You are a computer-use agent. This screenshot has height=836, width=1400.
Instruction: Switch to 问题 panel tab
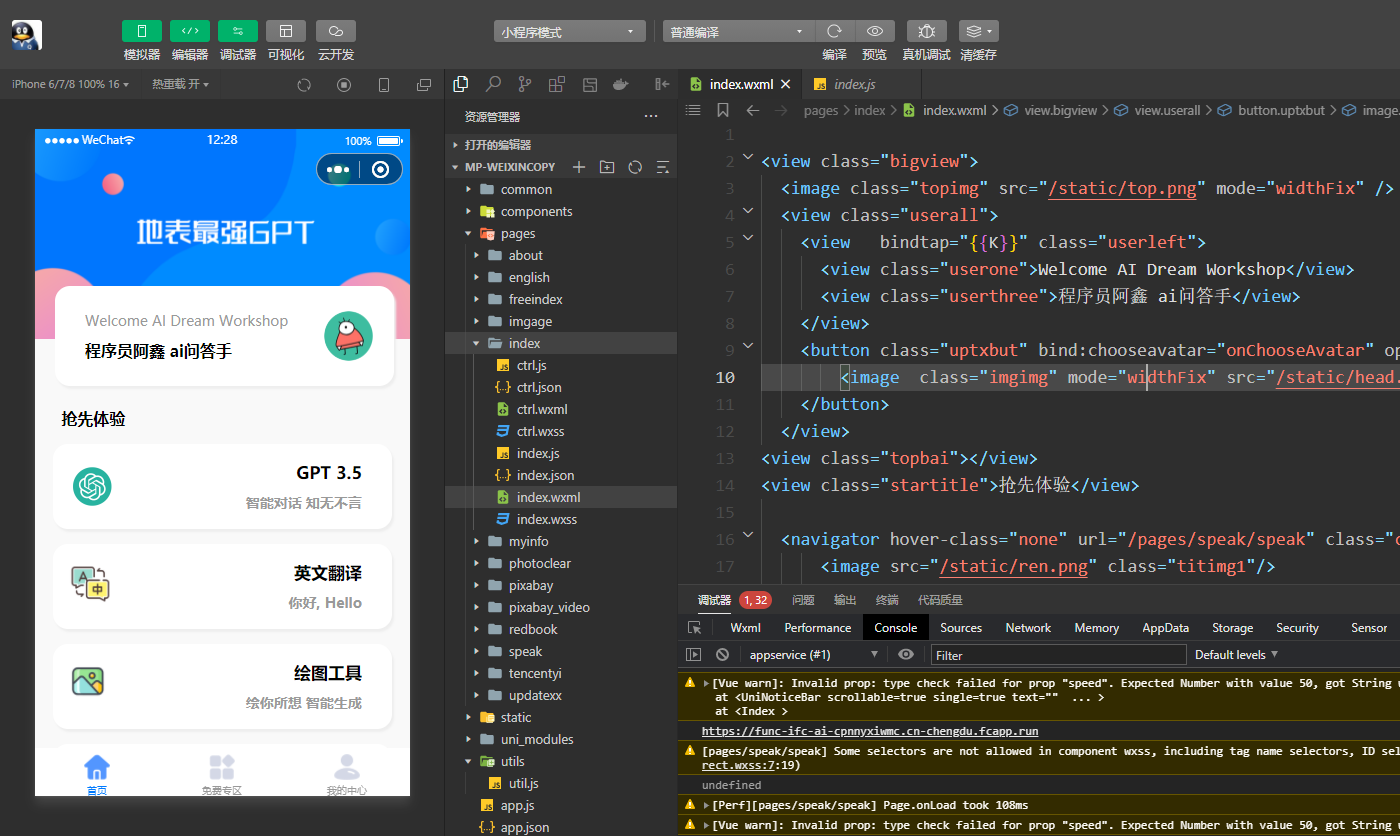tap(803, 600)
